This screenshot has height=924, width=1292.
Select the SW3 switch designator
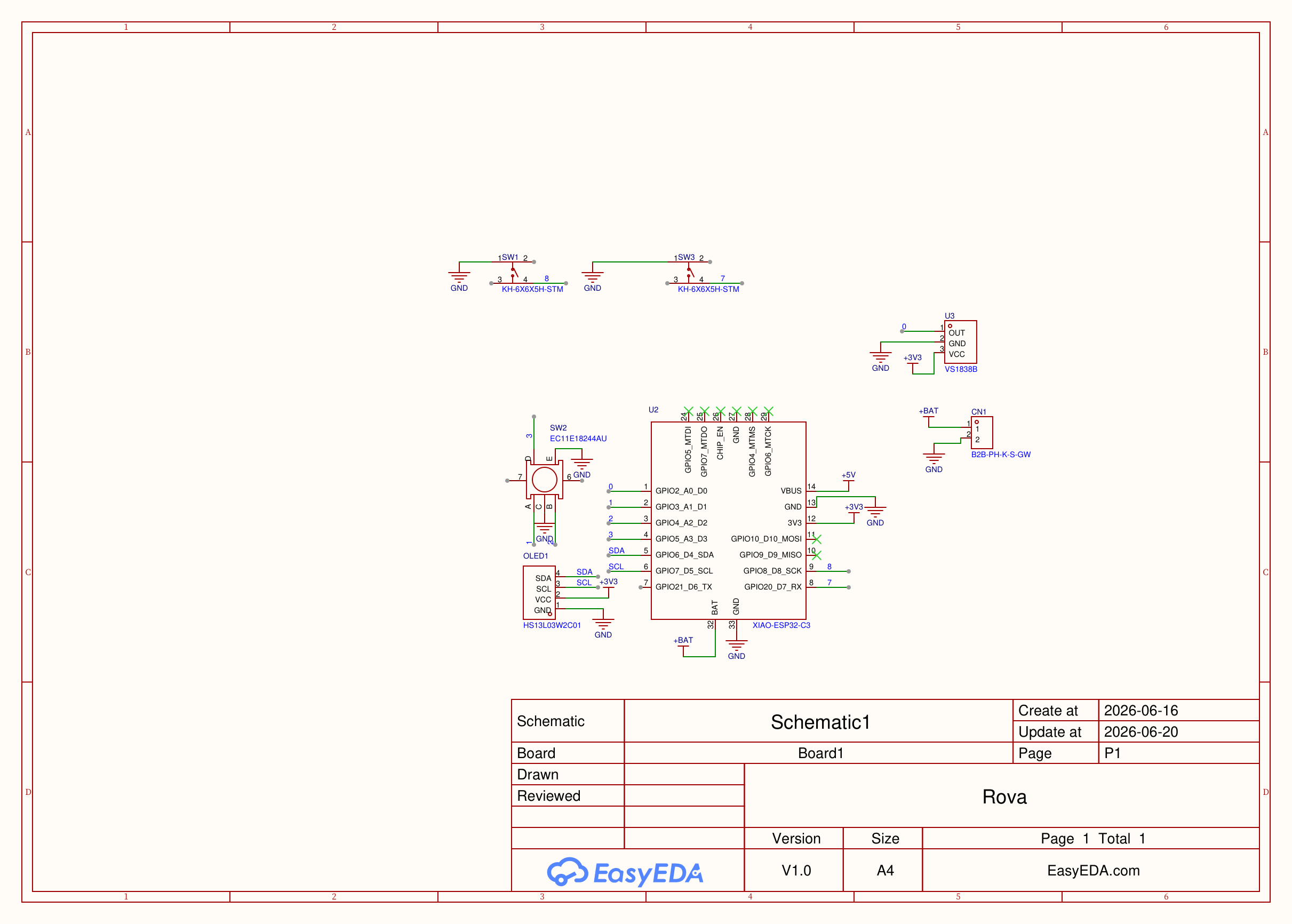coord(685,257)
